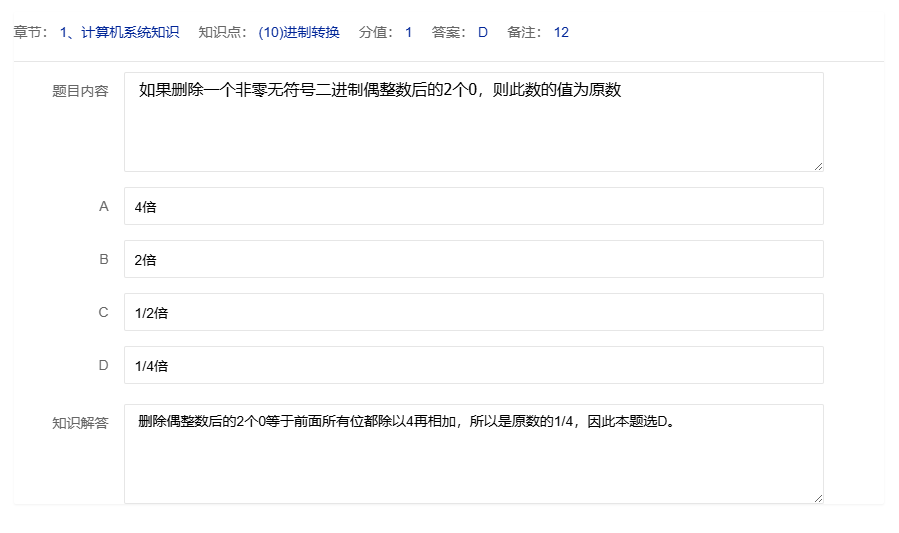This screenshot has width=899, height=533.
Task: Focus the 题目内容 question text area
Action: (x=473, y=130)
